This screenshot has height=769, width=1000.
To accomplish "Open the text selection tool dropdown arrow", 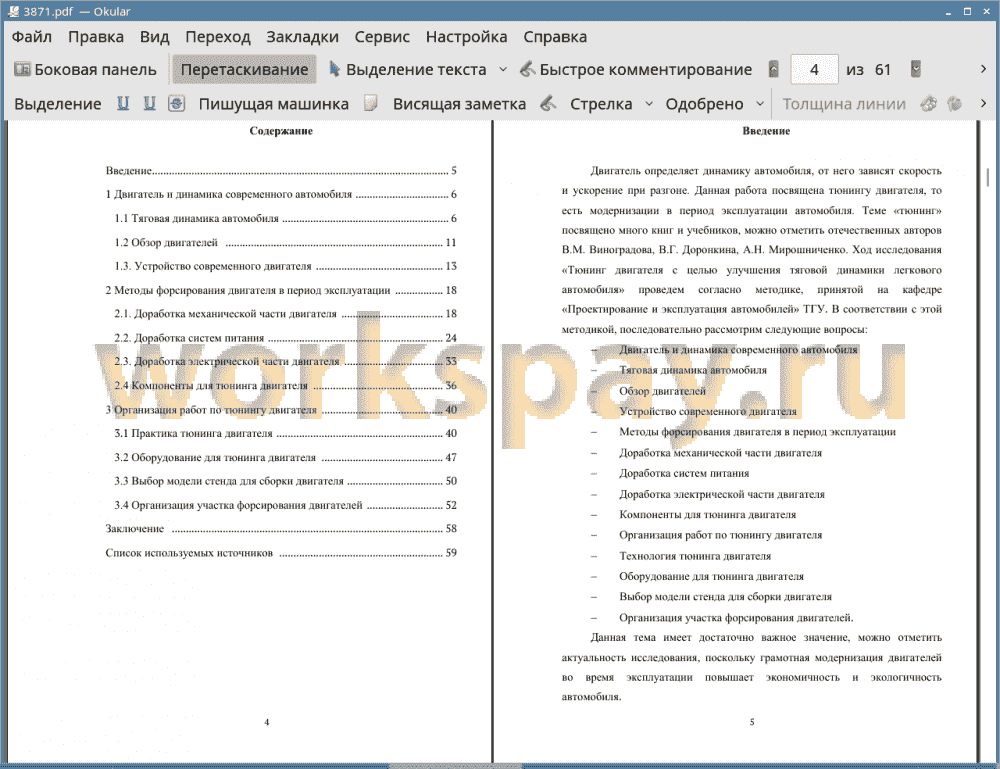I will (x=503, y=70).
